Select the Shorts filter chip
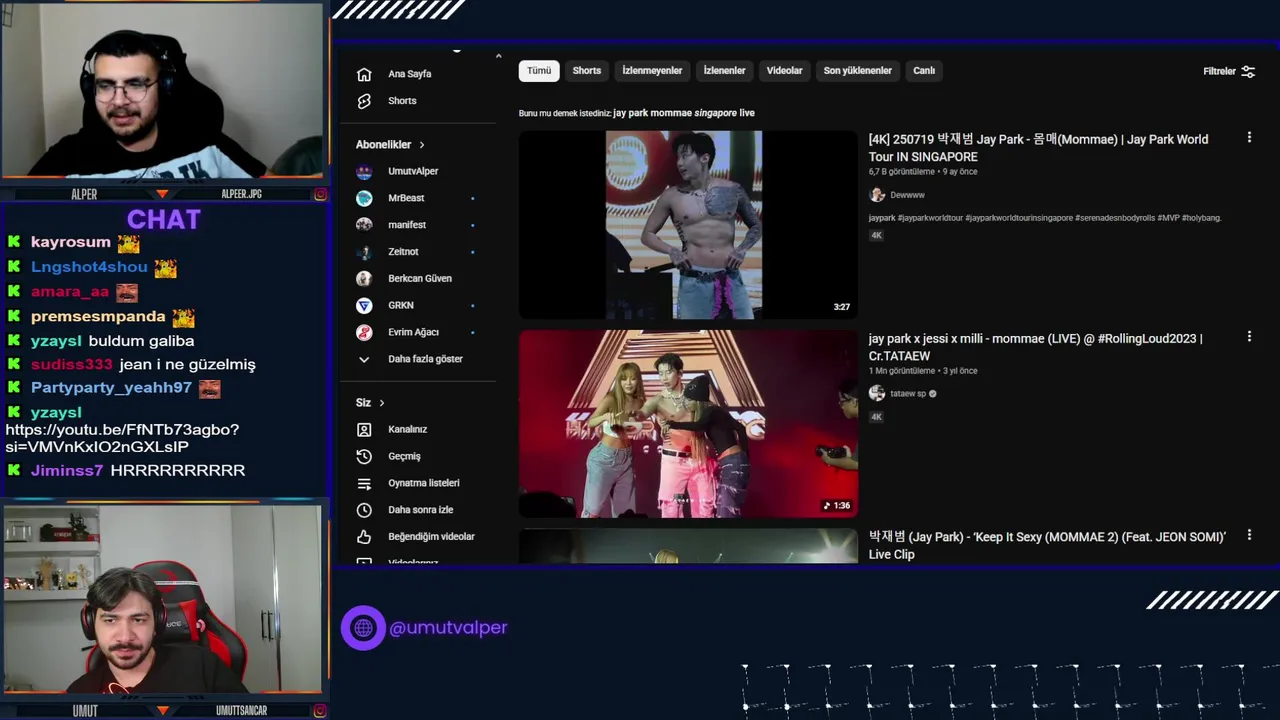Viewport: 1280px width, 720px height. point(587,71)
